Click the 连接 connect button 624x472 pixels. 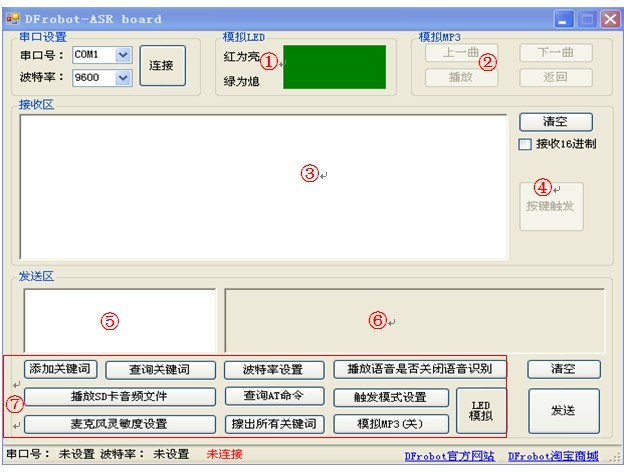(162, 65)
